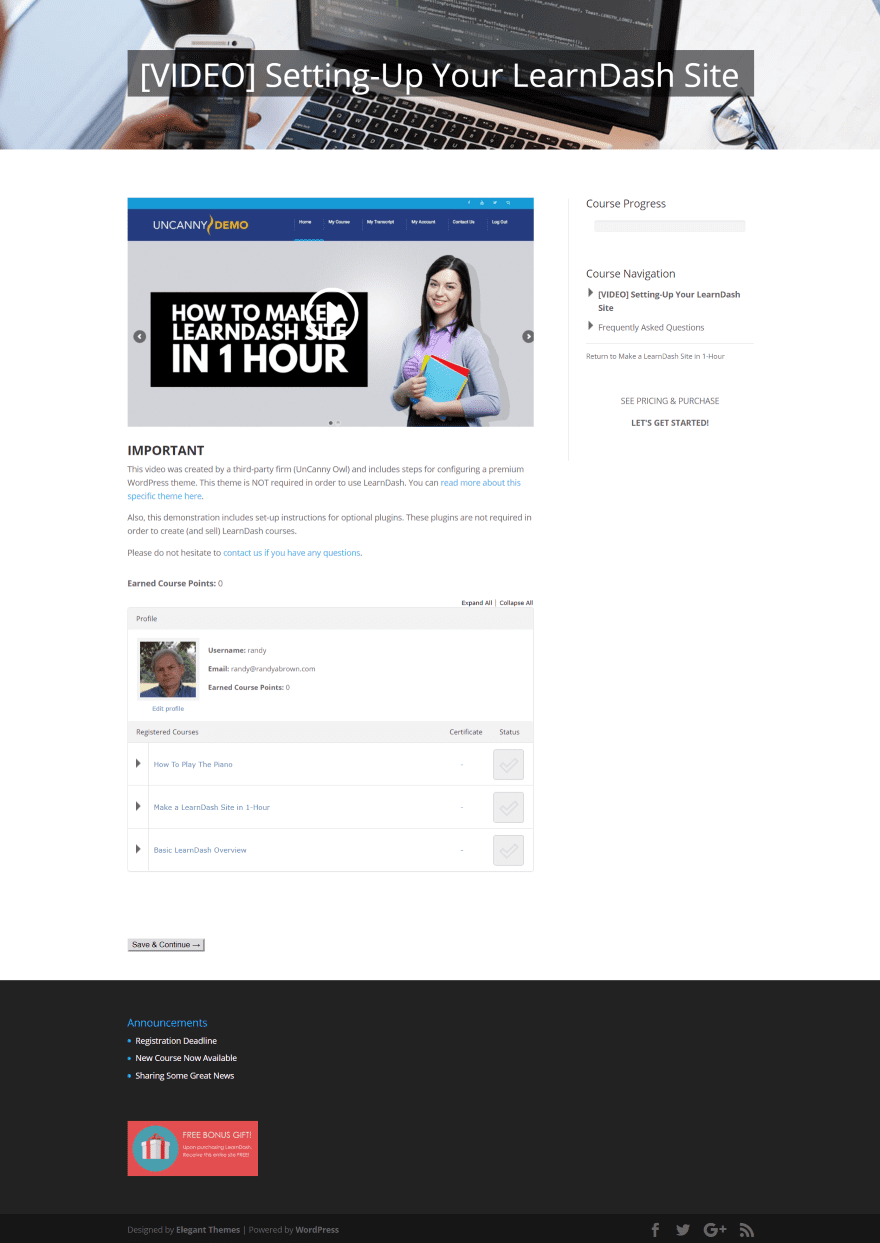Click the Status column header

coord(509,732)
